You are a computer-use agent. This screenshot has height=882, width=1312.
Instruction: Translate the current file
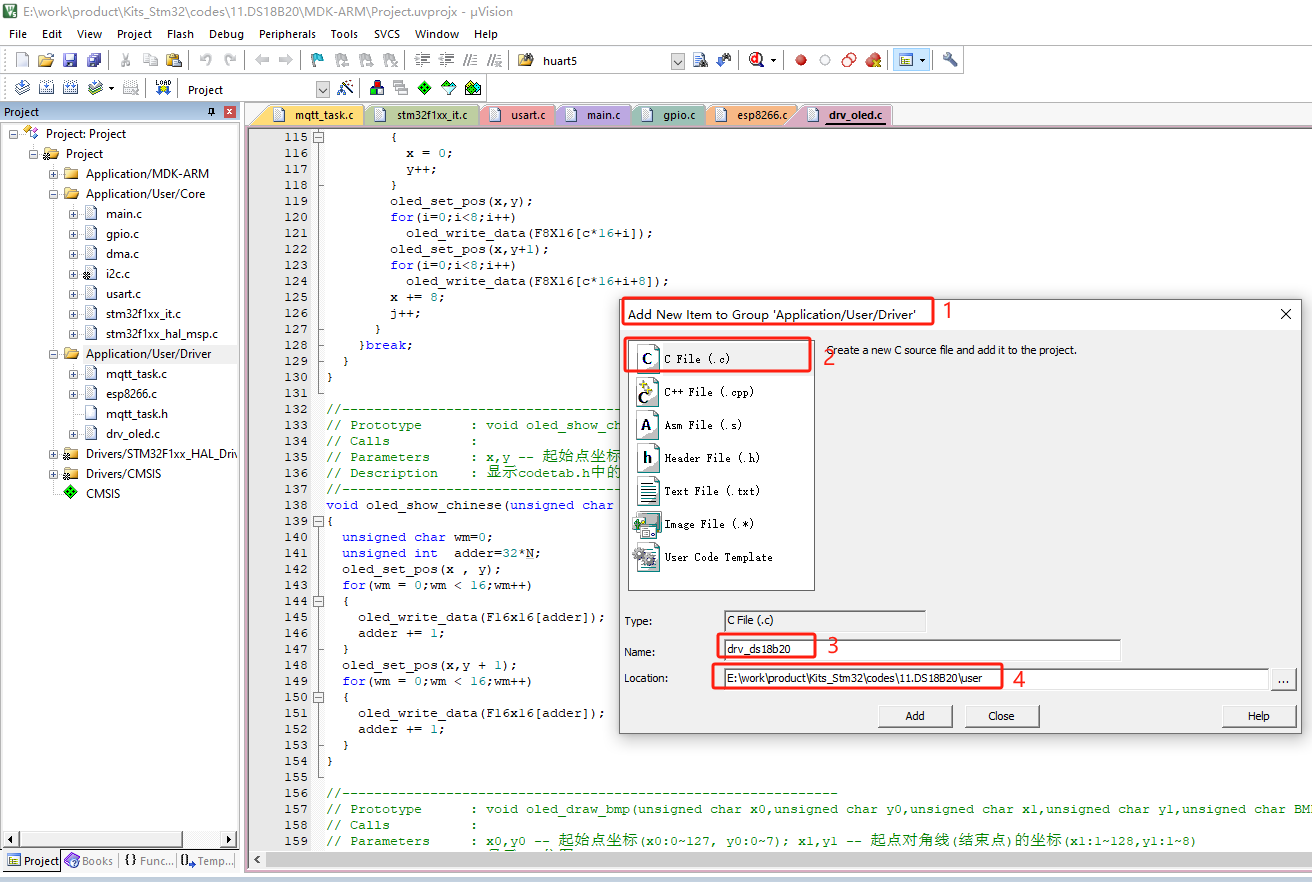pyautogui.click(x=22, y=88)
